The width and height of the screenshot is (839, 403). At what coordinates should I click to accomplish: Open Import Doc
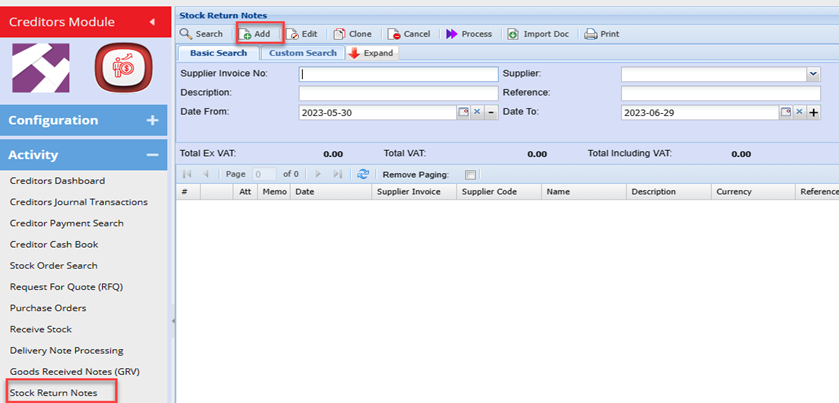tap(538, 34)
